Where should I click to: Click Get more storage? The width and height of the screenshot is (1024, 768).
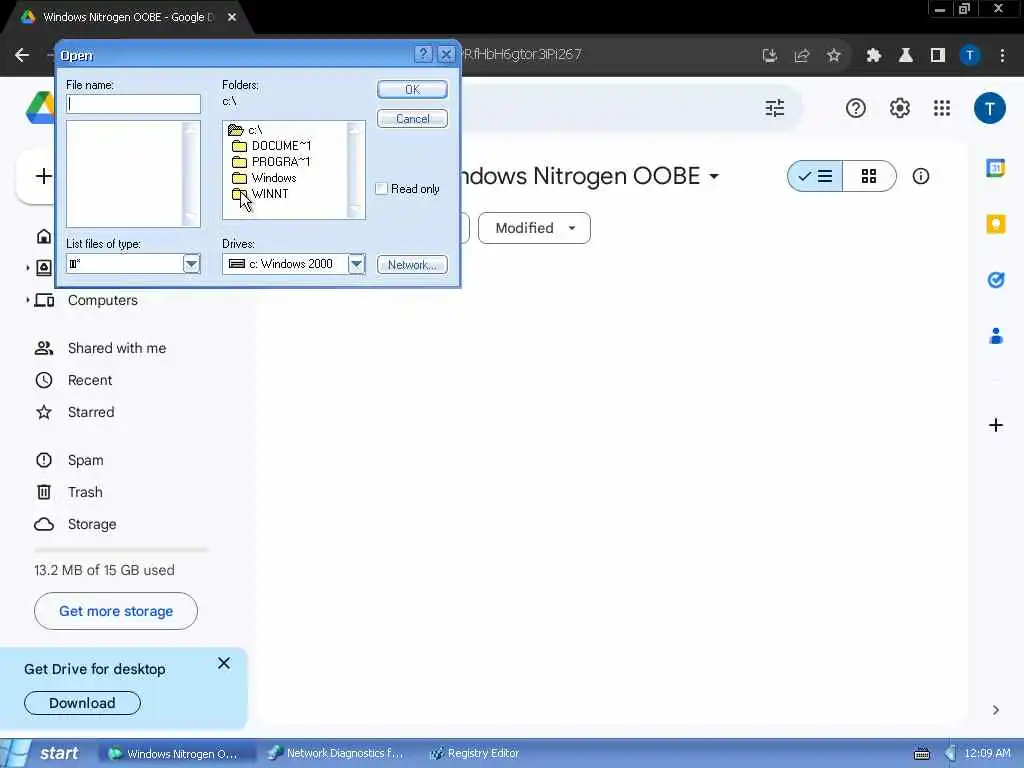pyautogui.click(x=116, y=611)
